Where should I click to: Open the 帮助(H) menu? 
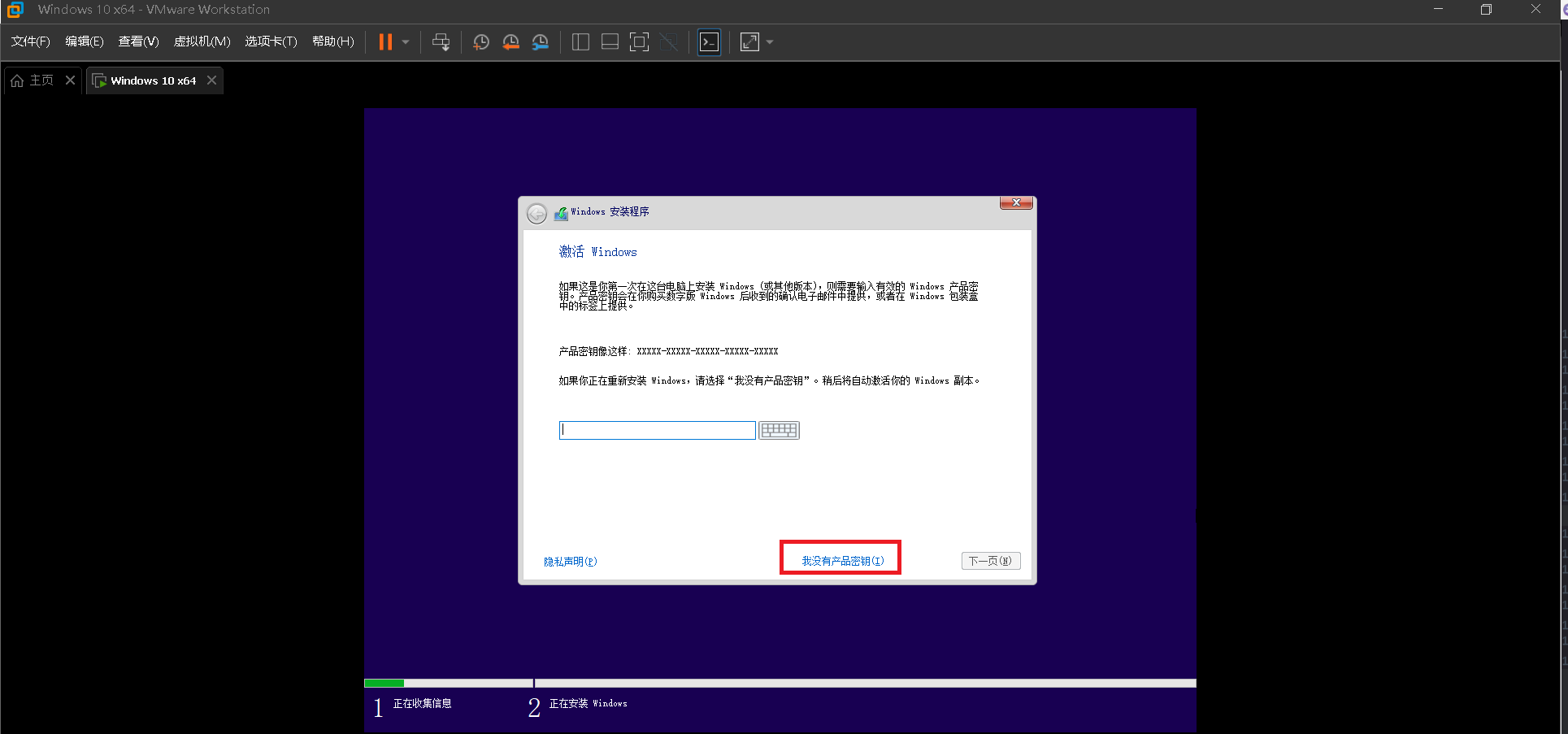tap(333, 41)
